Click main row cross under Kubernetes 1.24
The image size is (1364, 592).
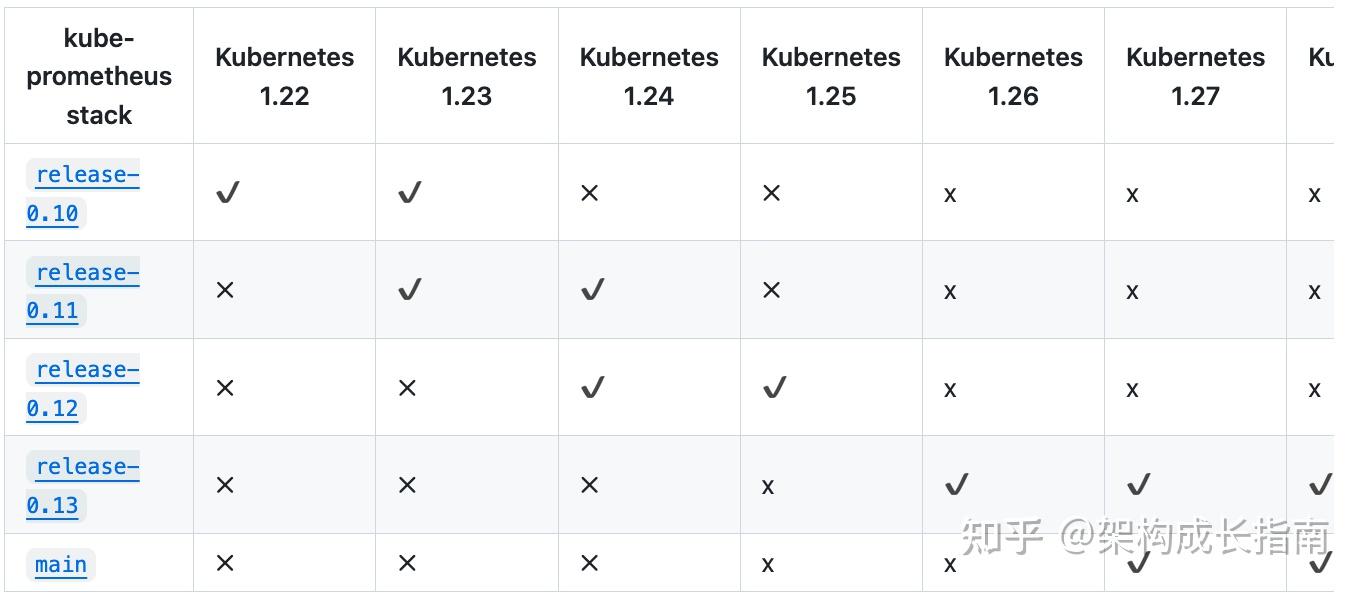589,563
